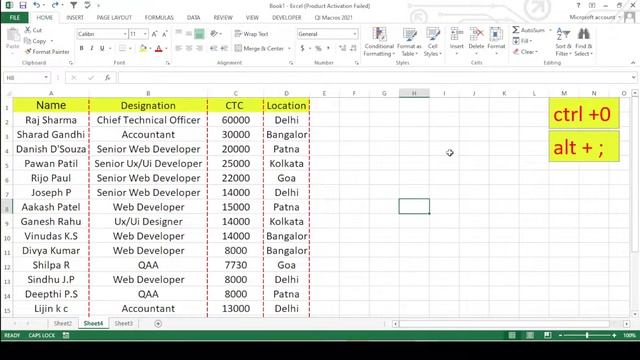Screen dimensions: 640x360
Task: Open the REVIEW tab
Action: tap(223, 18)
